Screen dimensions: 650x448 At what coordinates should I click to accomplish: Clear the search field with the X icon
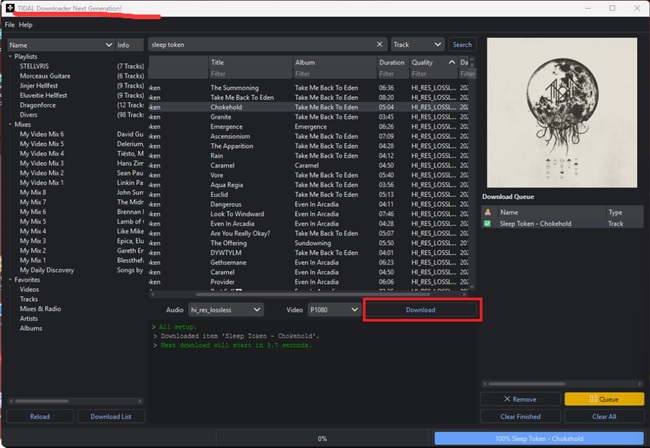pos(379,44)
